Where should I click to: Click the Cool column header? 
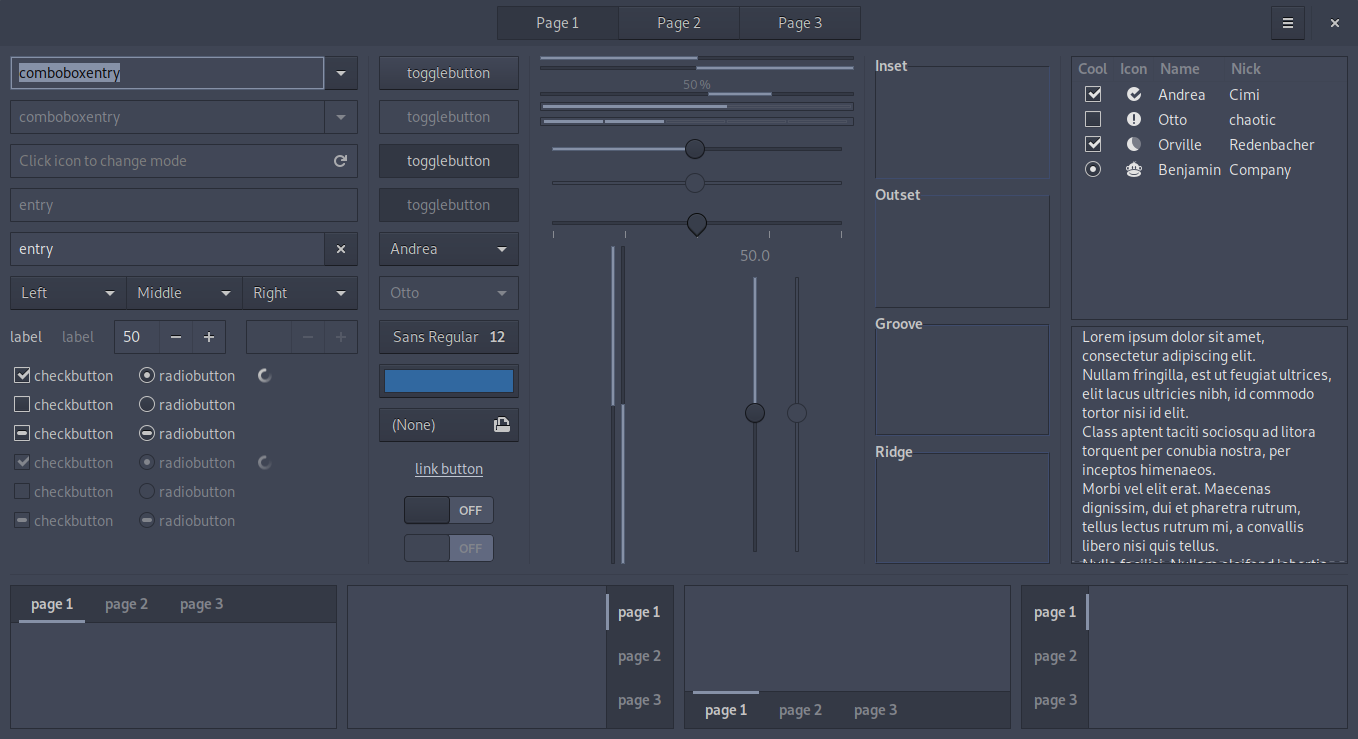1093,69
